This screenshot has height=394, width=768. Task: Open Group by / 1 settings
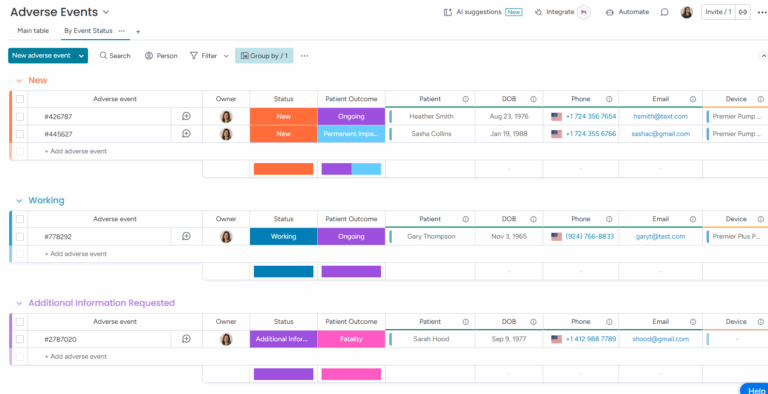click(x=264, y=56)
